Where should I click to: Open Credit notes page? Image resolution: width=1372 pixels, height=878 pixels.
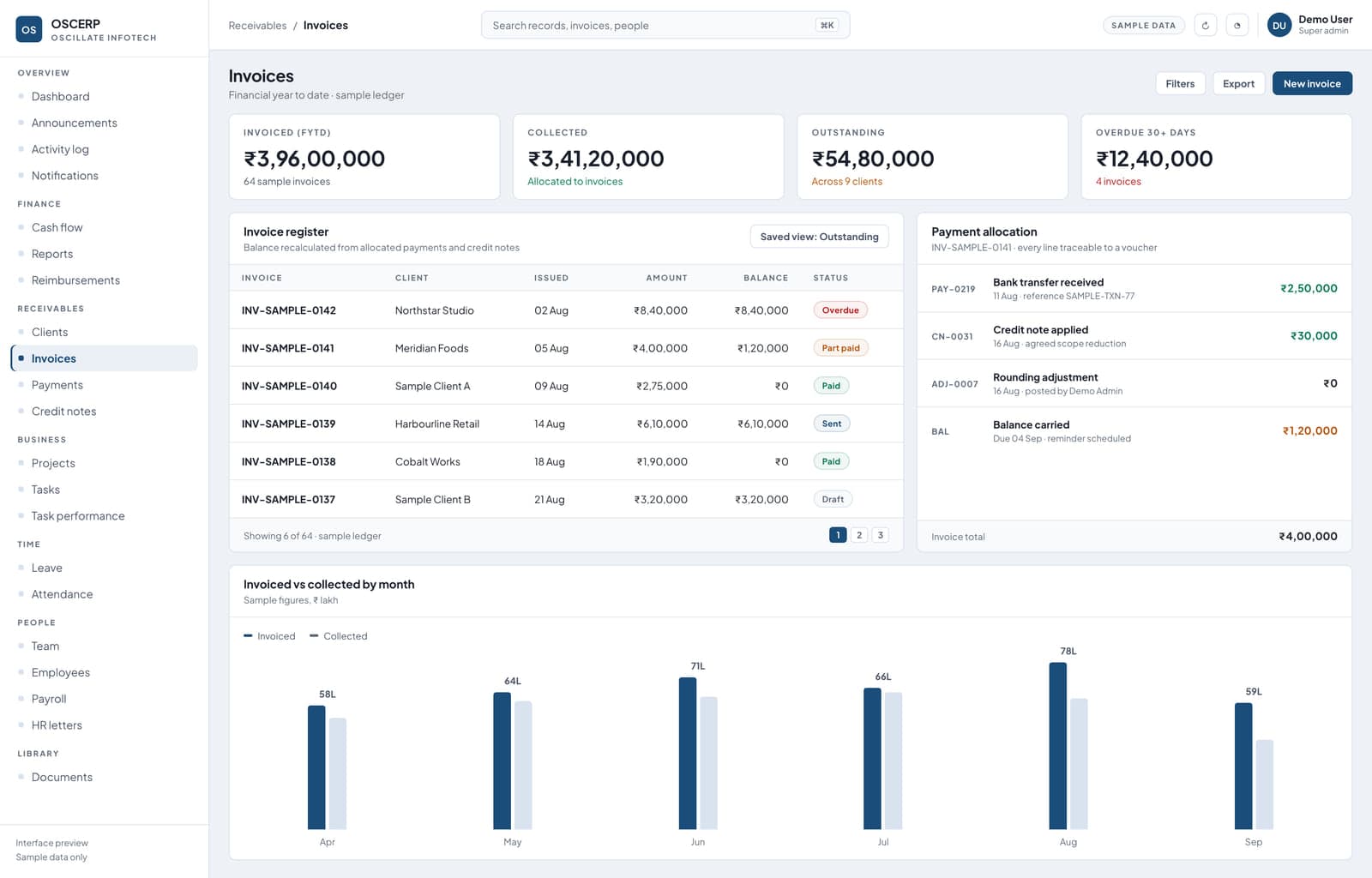tap(104, 412)
